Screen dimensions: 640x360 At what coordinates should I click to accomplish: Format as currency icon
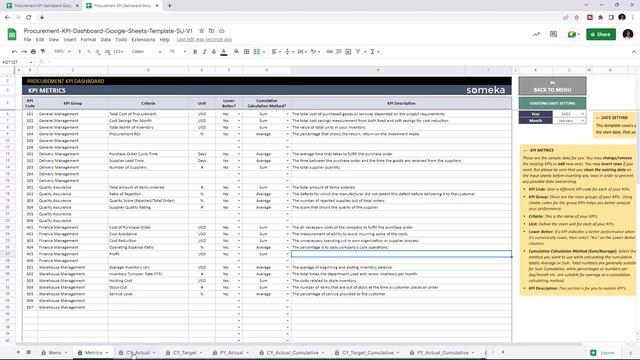(x=80, y=52)
